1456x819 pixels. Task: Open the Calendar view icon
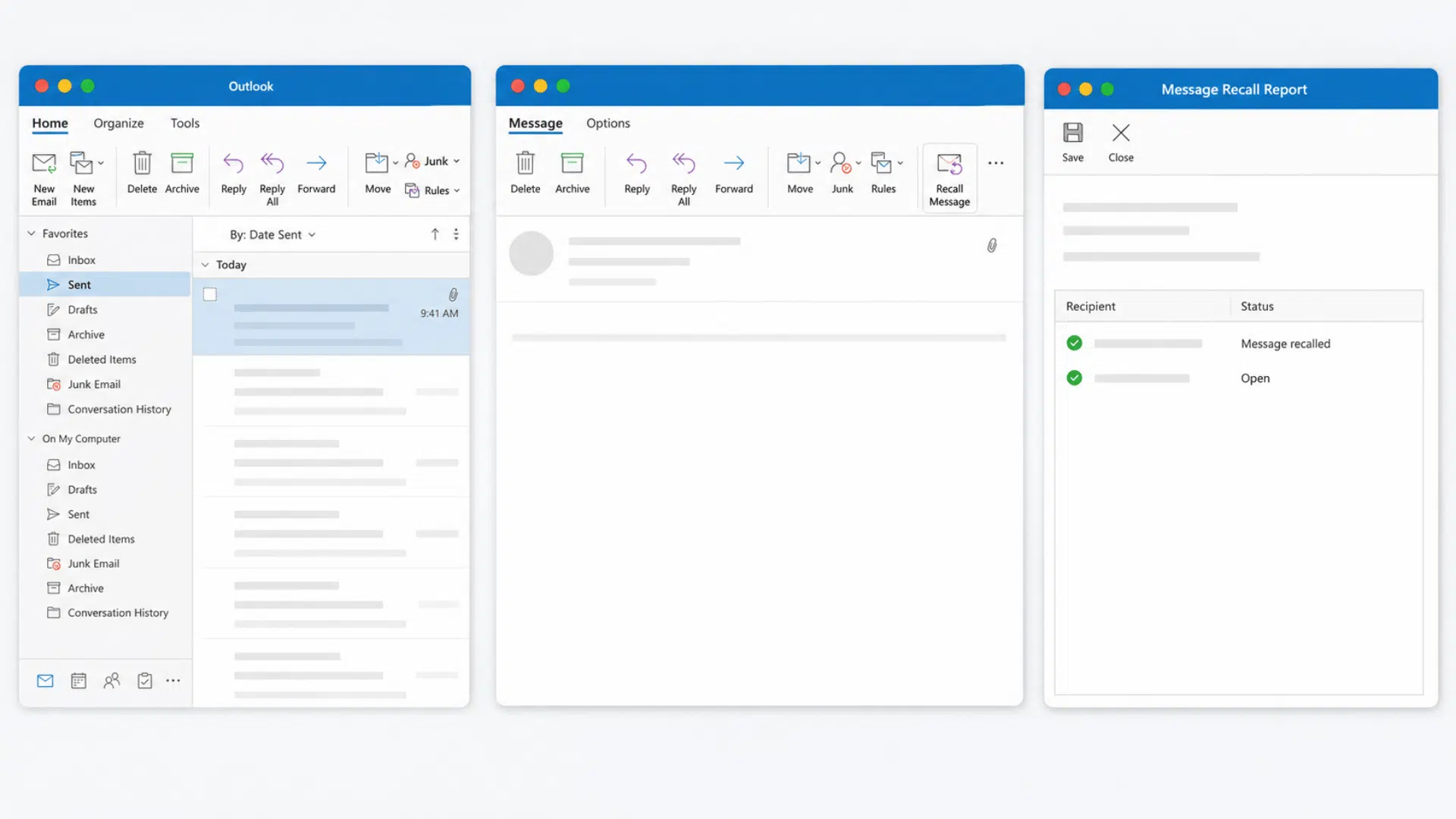click(x=79, y=681)
